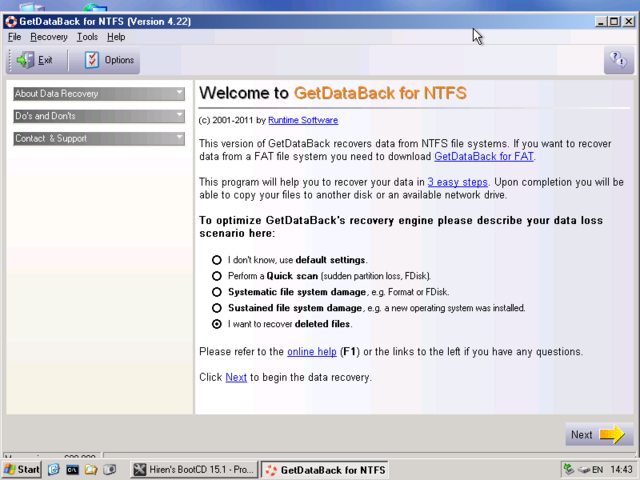Select Sustained file system damage option
Screen dimensions: 640x480
(x=217, y=308)
